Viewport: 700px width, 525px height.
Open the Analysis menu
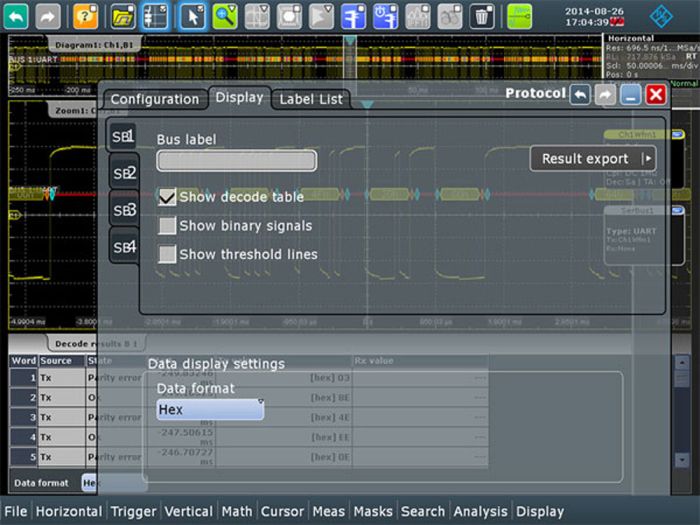click(481, 512)
